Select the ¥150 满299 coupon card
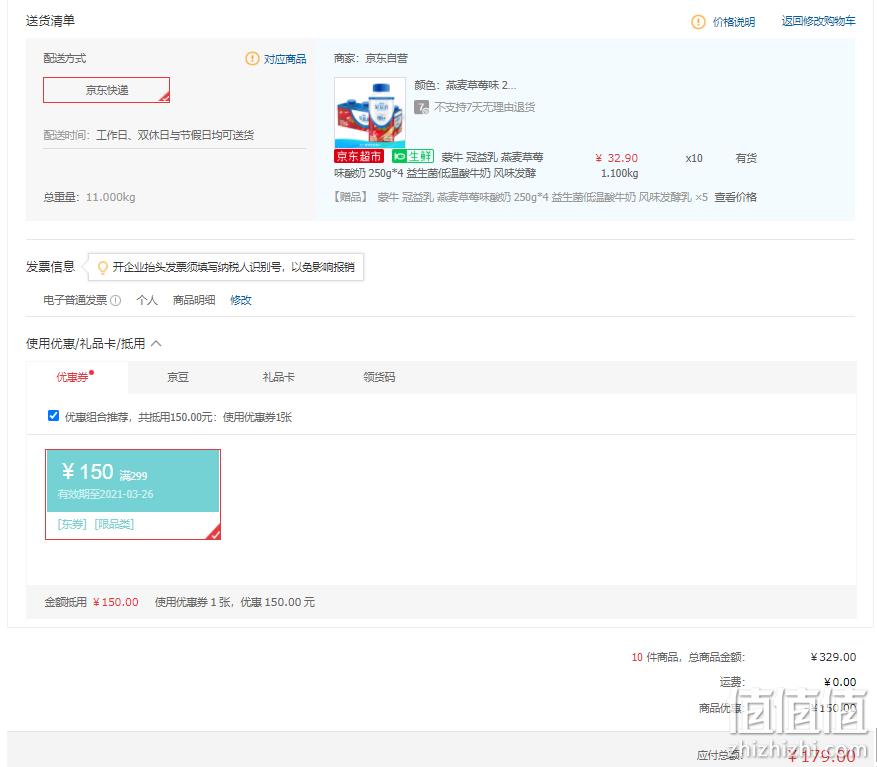The image size is (877, 767). pos(133,494)
